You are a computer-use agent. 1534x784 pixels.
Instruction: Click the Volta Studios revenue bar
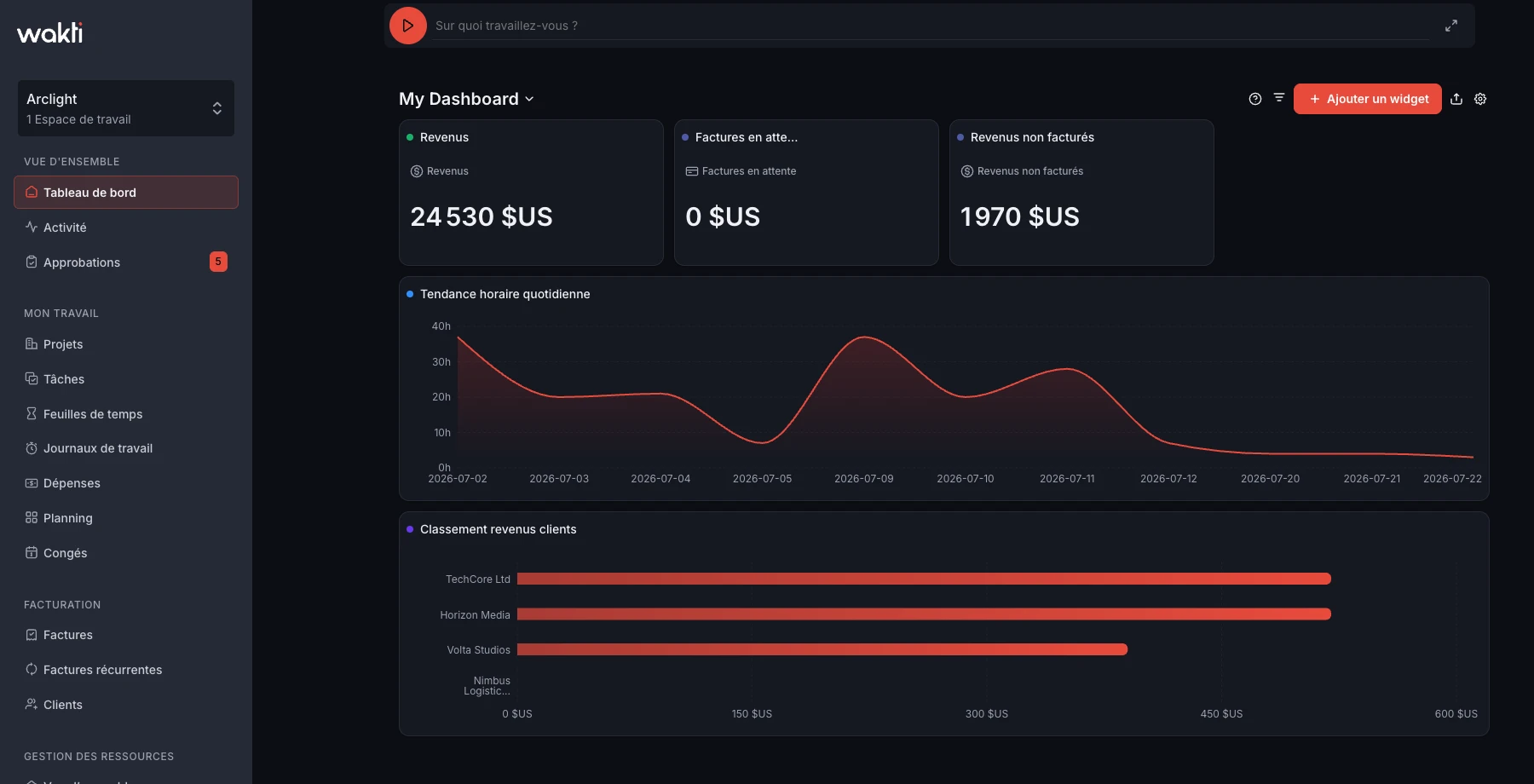[x=822, y=649]
